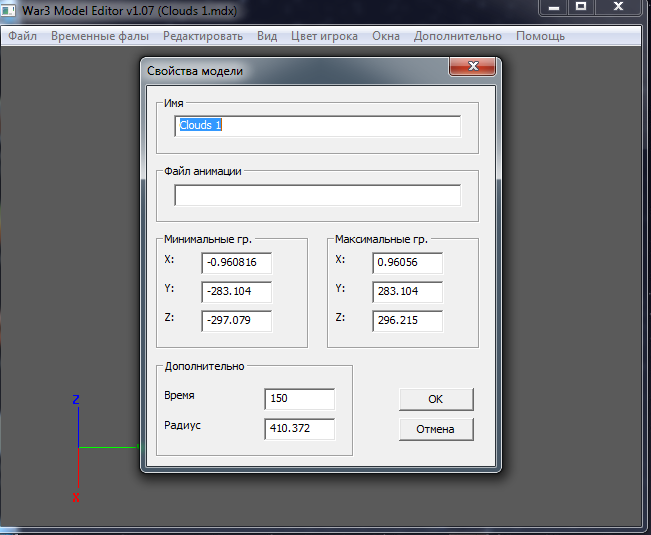Open the Вид menu
The image size is (651, 535).
267,36
